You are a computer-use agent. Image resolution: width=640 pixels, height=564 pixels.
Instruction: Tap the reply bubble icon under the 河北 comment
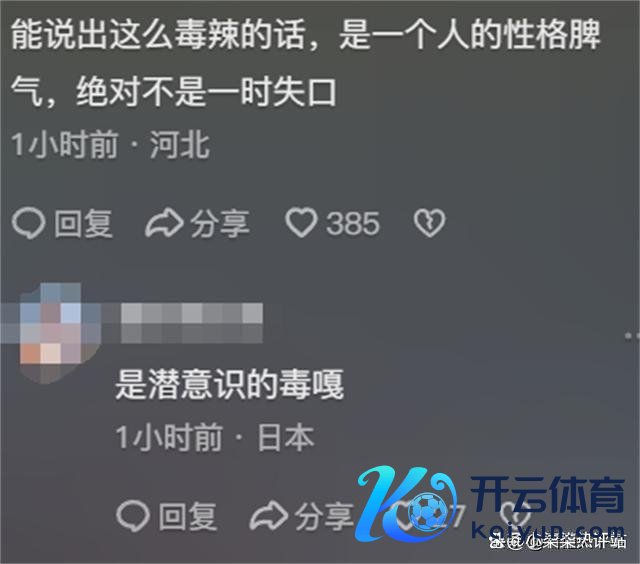(x=28, y=223)
